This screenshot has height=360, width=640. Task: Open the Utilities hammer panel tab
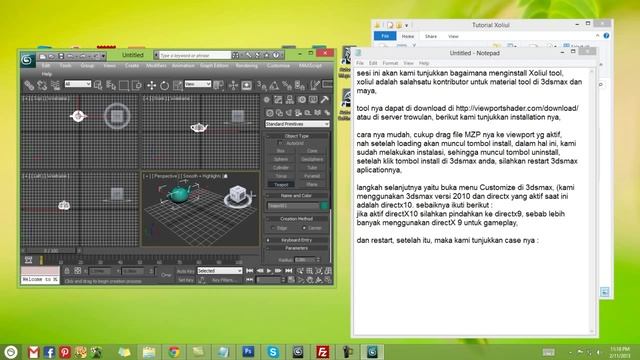click(324, 100)
